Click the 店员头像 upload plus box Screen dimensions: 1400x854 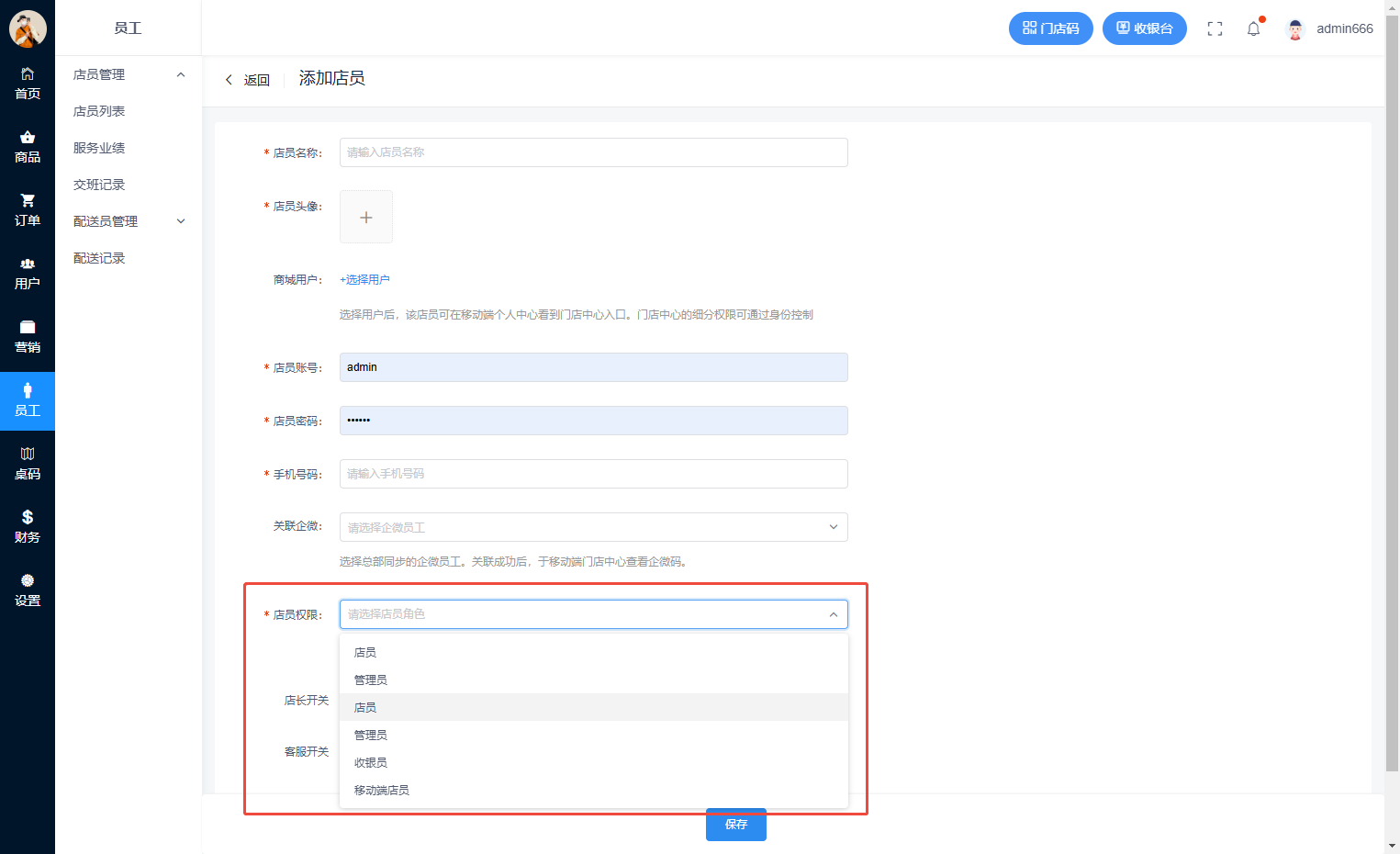(x=366, y=217)
